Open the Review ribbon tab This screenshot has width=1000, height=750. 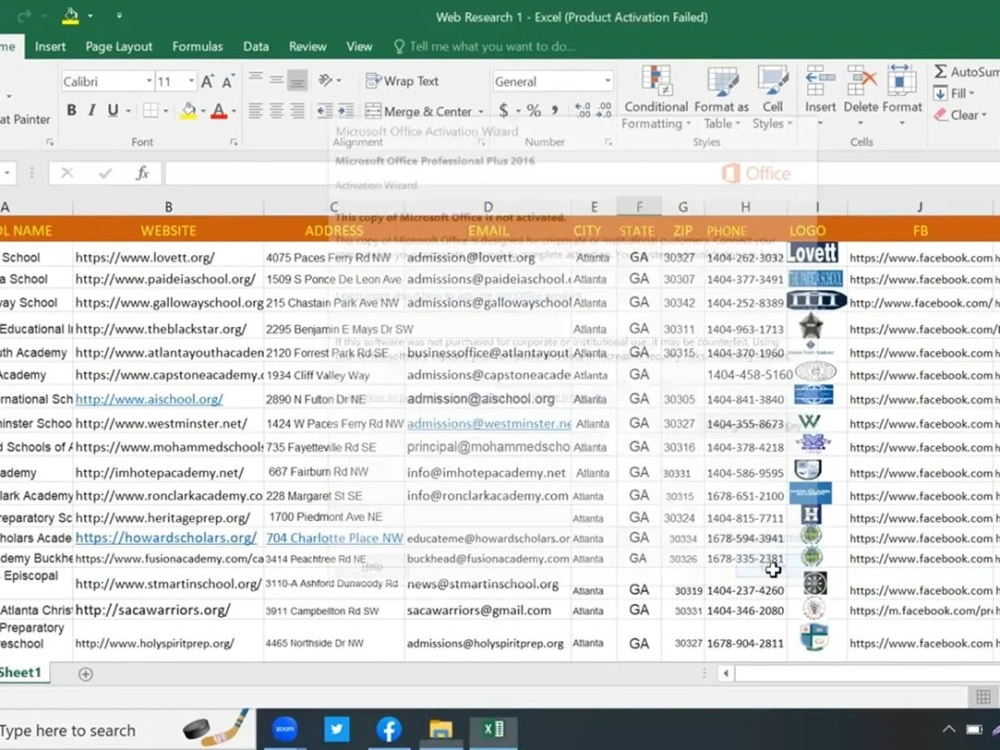pyautogui.click(x=307, y=47)
